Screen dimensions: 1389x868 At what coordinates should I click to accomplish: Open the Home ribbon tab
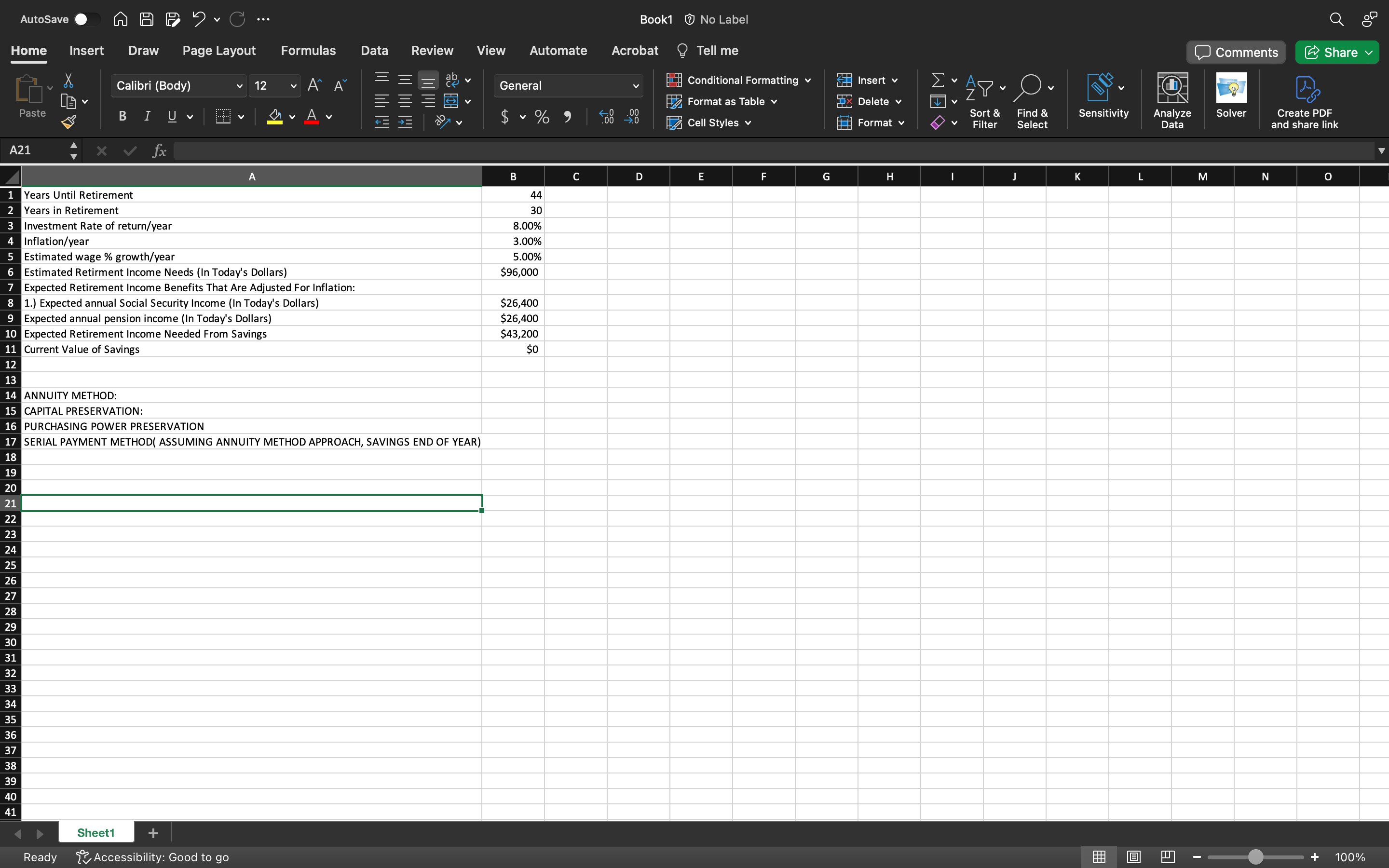(29, 50)
